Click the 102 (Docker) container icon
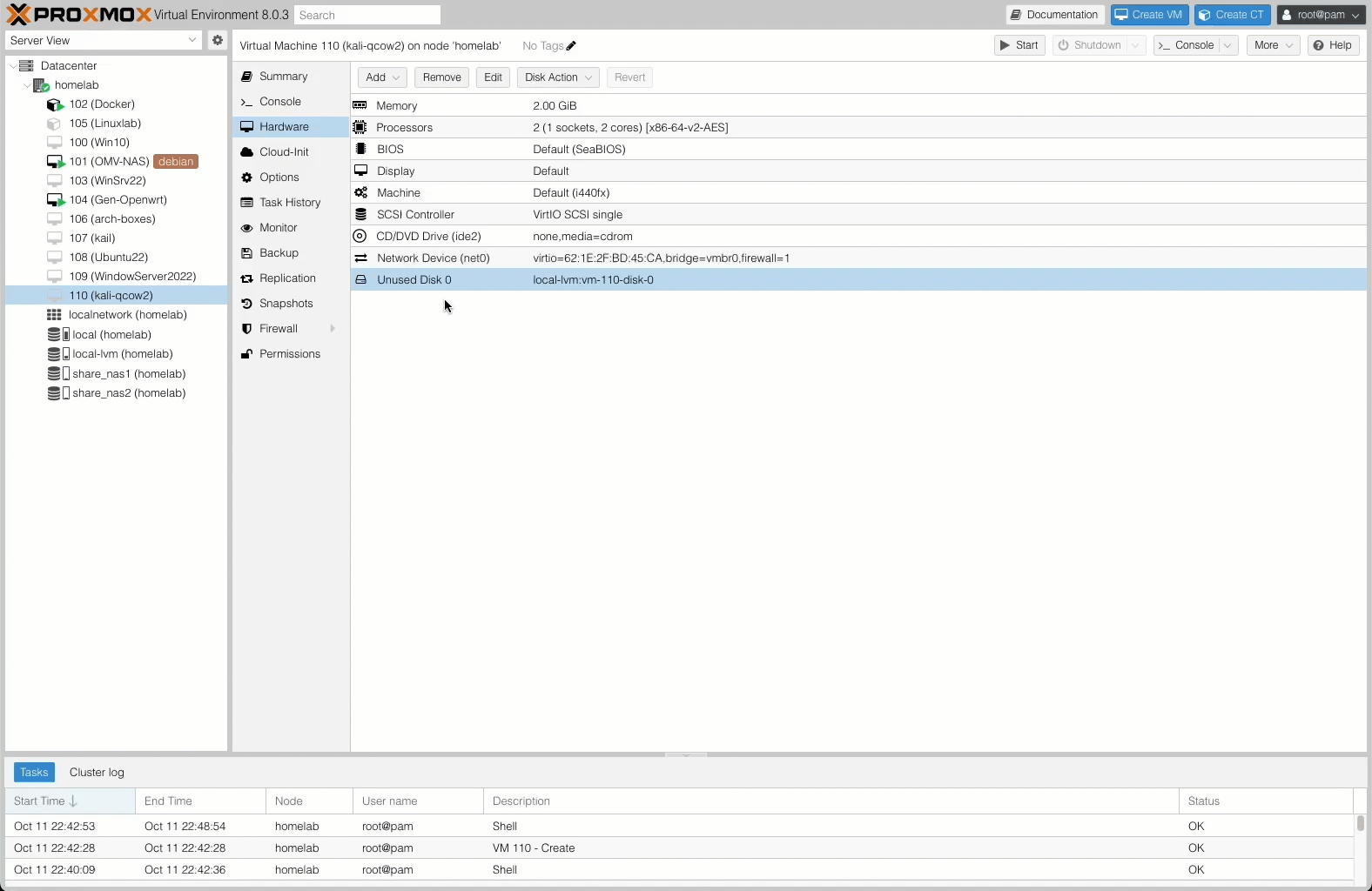The height and width of the screenshot is (891, 1372). pos(56,104)
